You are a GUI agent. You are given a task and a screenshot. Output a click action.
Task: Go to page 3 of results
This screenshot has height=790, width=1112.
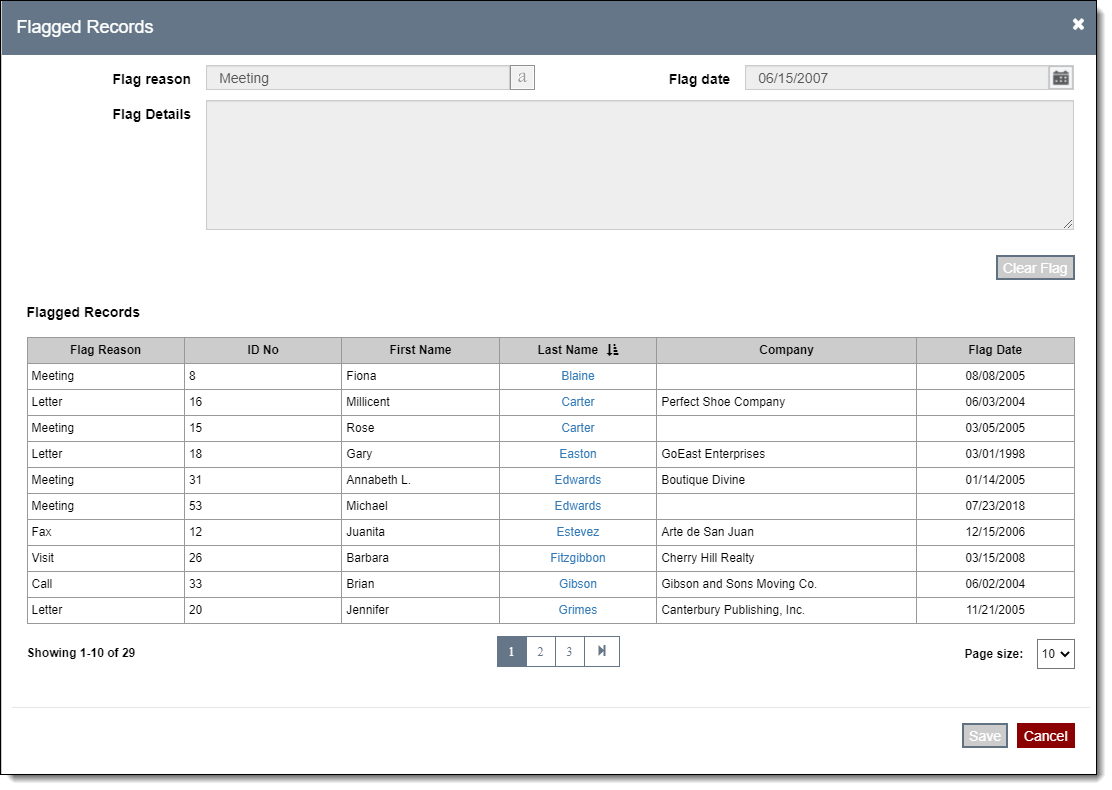point(569,652)
